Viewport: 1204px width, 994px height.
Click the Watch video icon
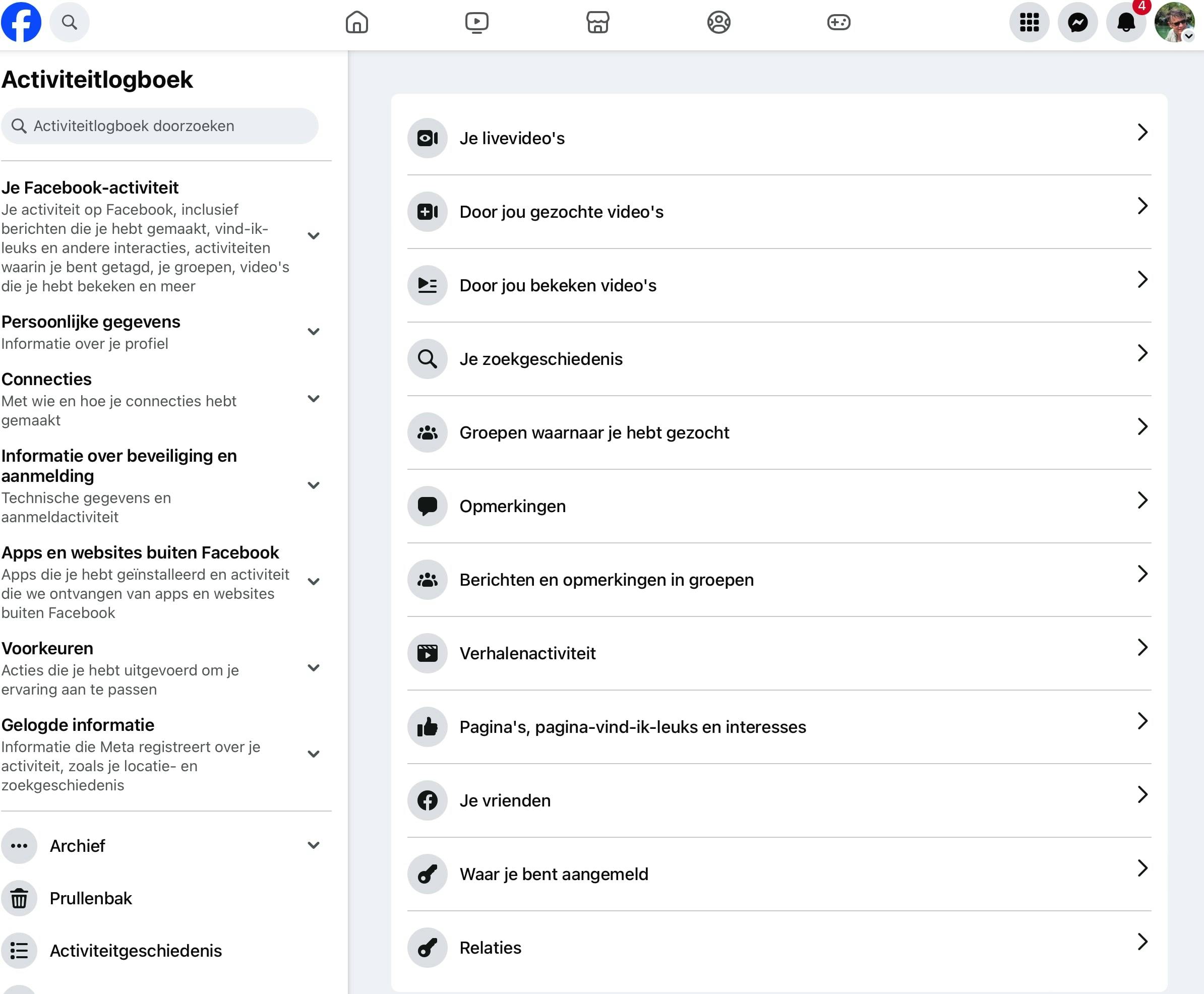coord(476,22)
